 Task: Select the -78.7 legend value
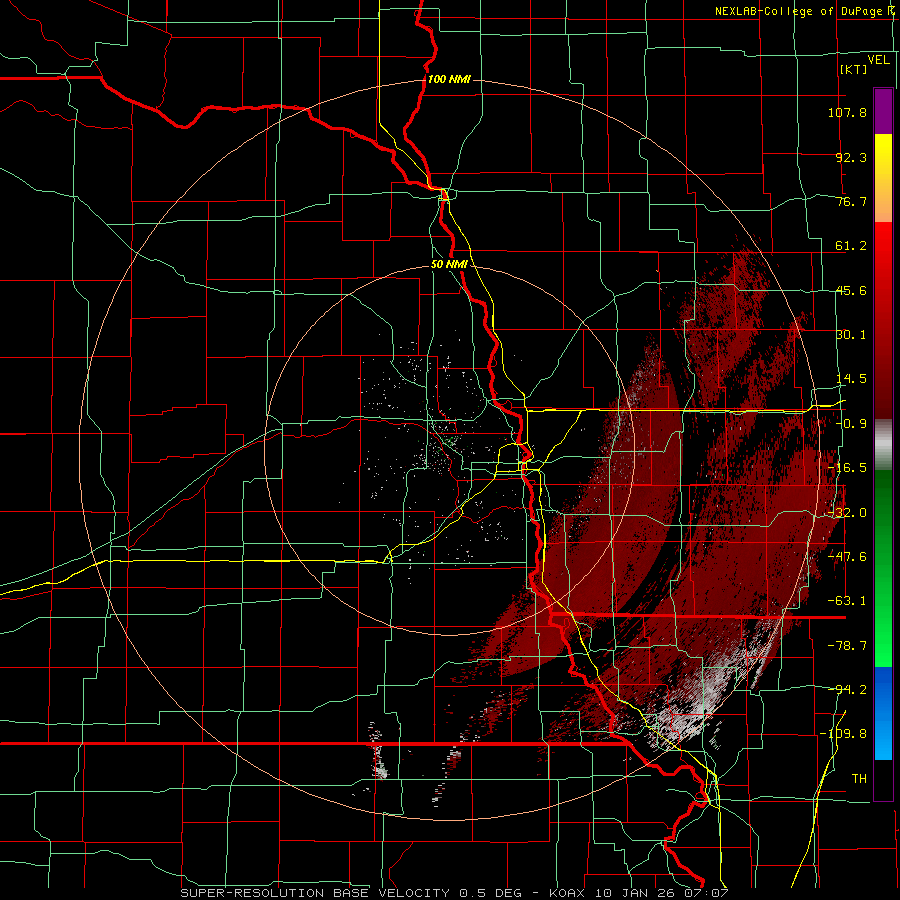847,646
